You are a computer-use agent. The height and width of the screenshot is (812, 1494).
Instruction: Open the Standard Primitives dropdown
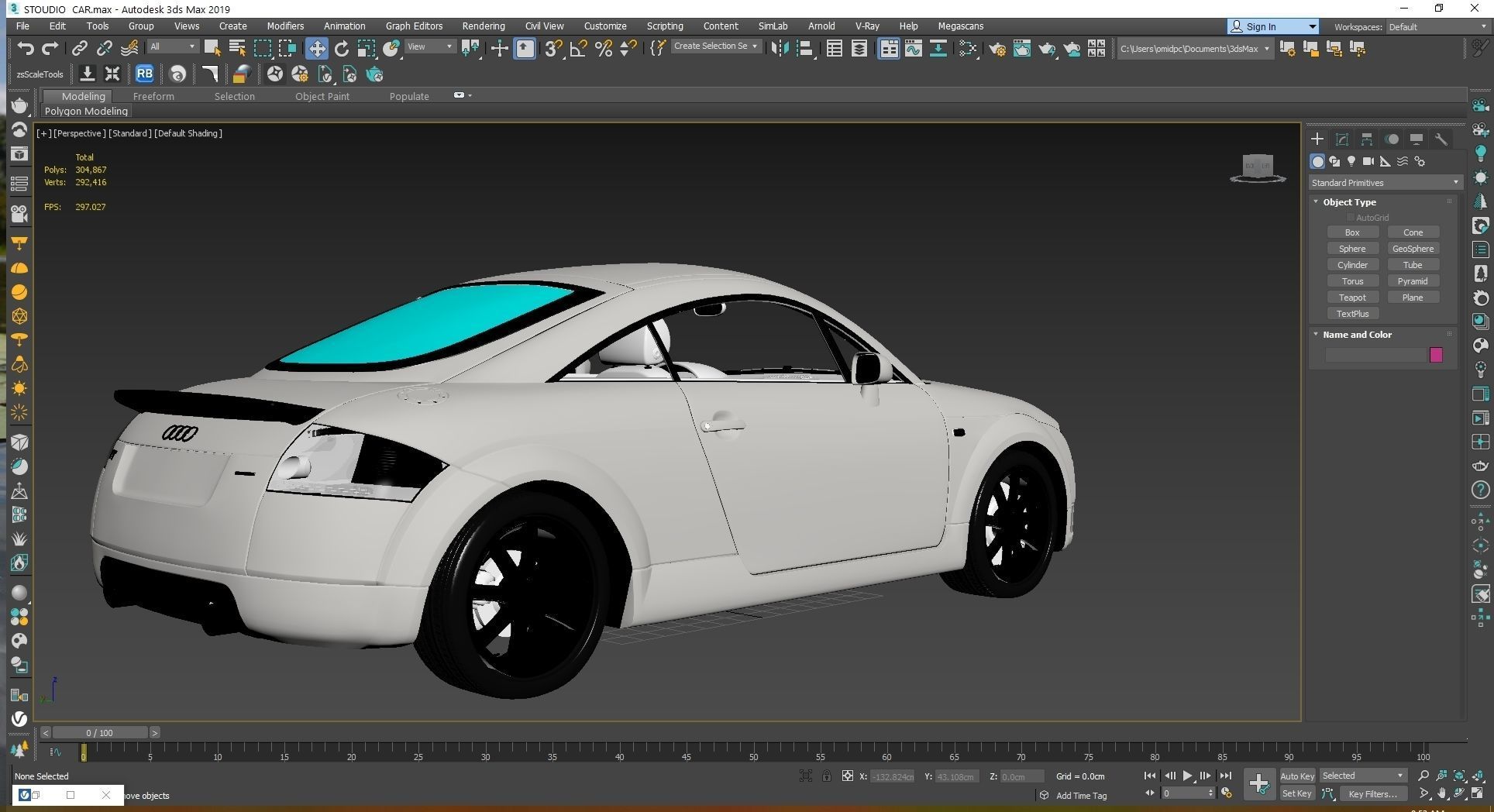1385,183
